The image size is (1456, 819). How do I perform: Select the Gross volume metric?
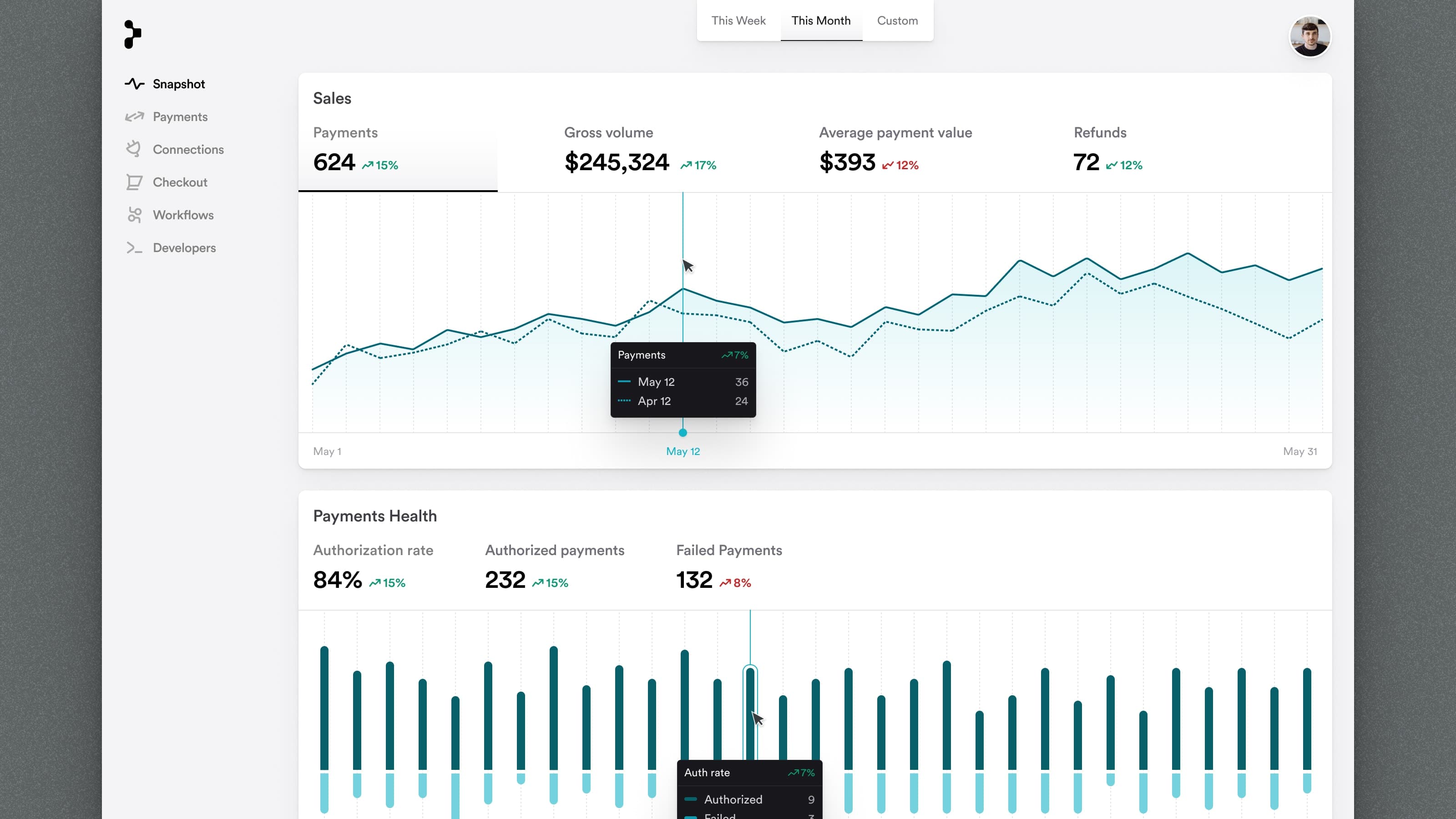click(640, 150)
